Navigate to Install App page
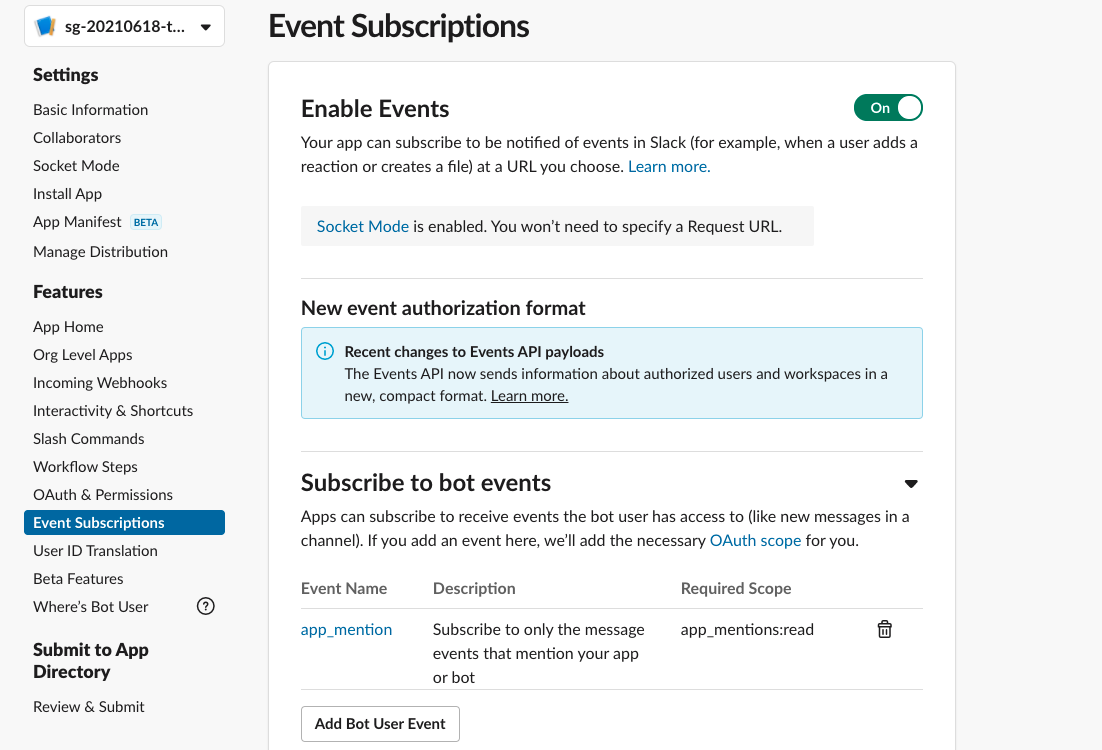The image size is (1102, 750). (x=67, y=194)
